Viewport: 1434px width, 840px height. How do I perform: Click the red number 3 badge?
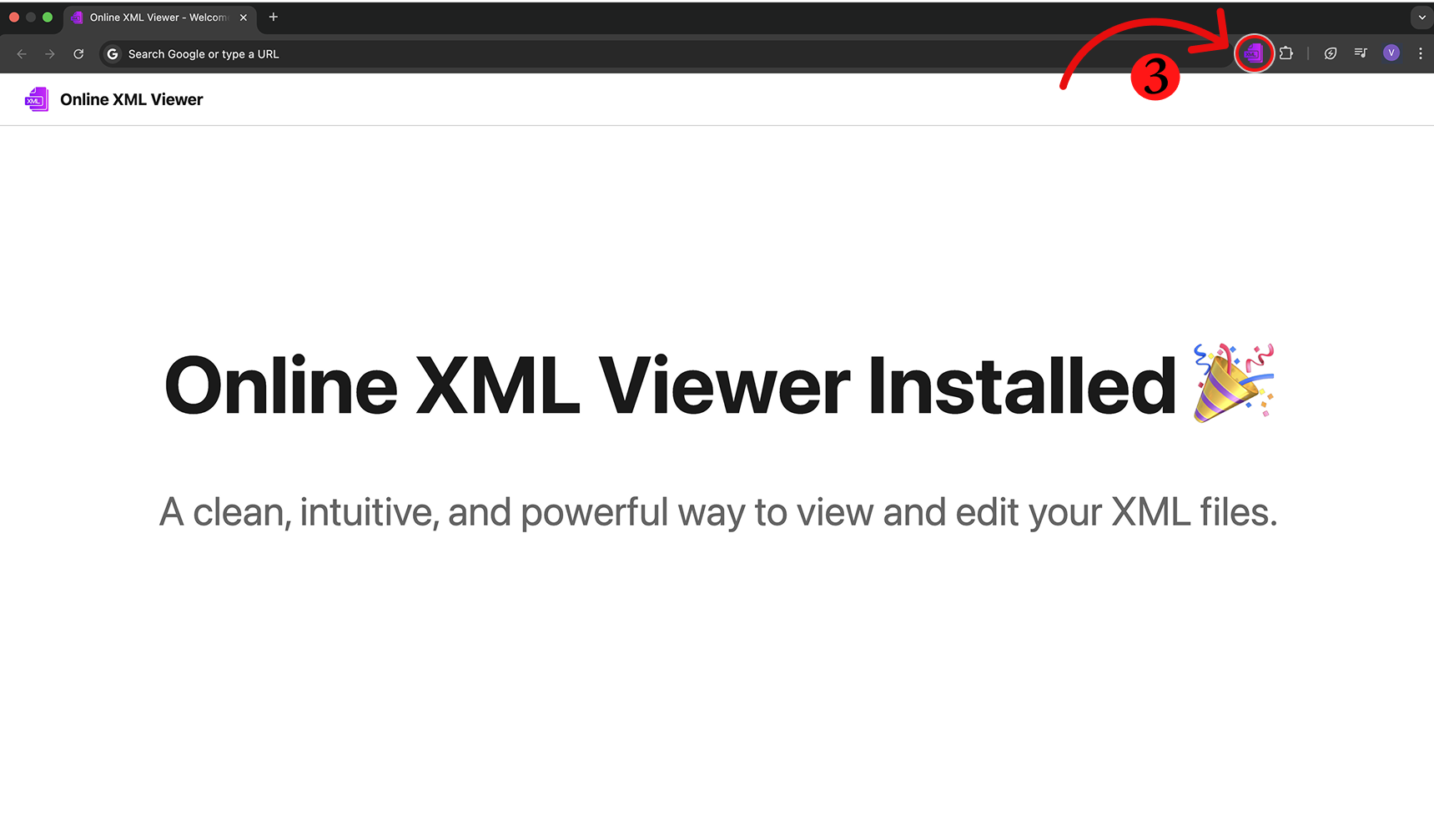(x=1155, y=78)
